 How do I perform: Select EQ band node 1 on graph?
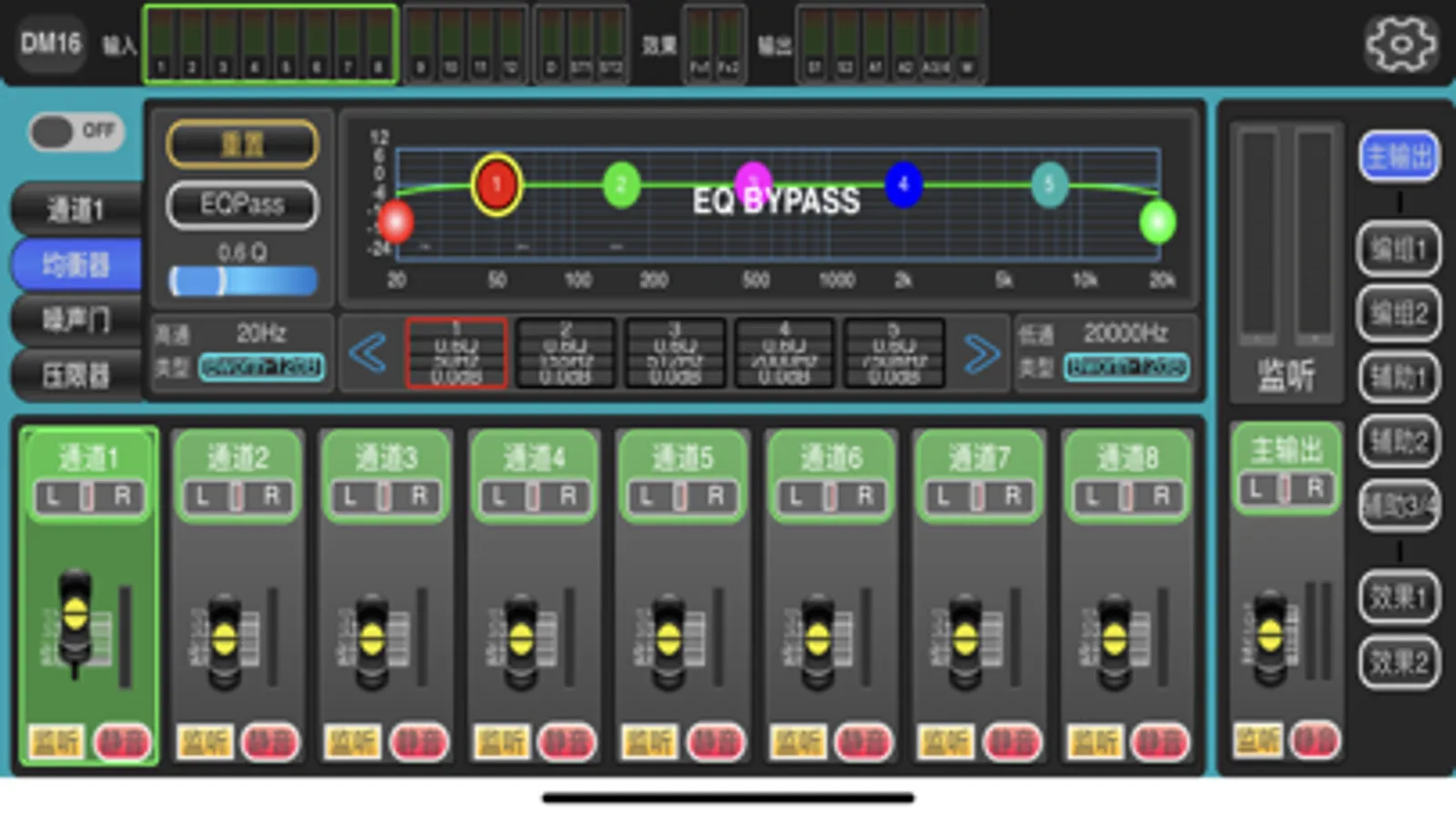click(x=496, y=185)
